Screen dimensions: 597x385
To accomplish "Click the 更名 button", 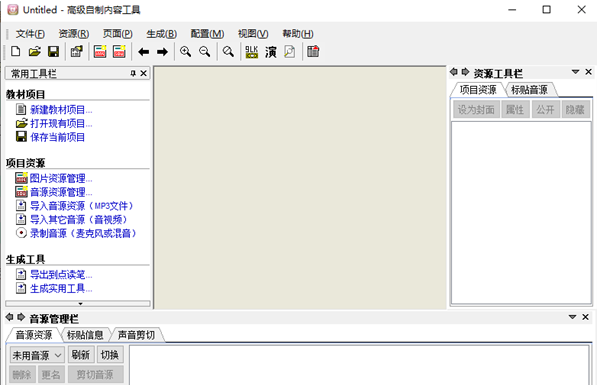I will coord(51,375).
